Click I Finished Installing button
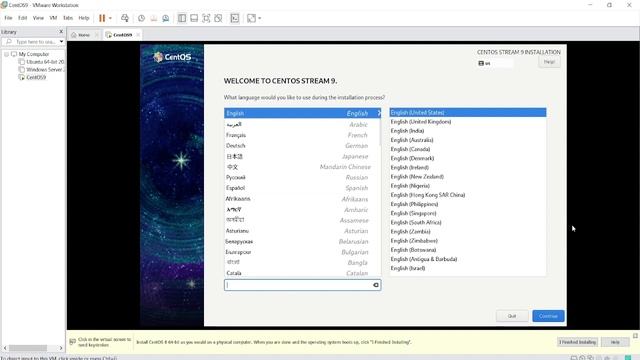This screenshot has height=360, width=640. [577, 342]
